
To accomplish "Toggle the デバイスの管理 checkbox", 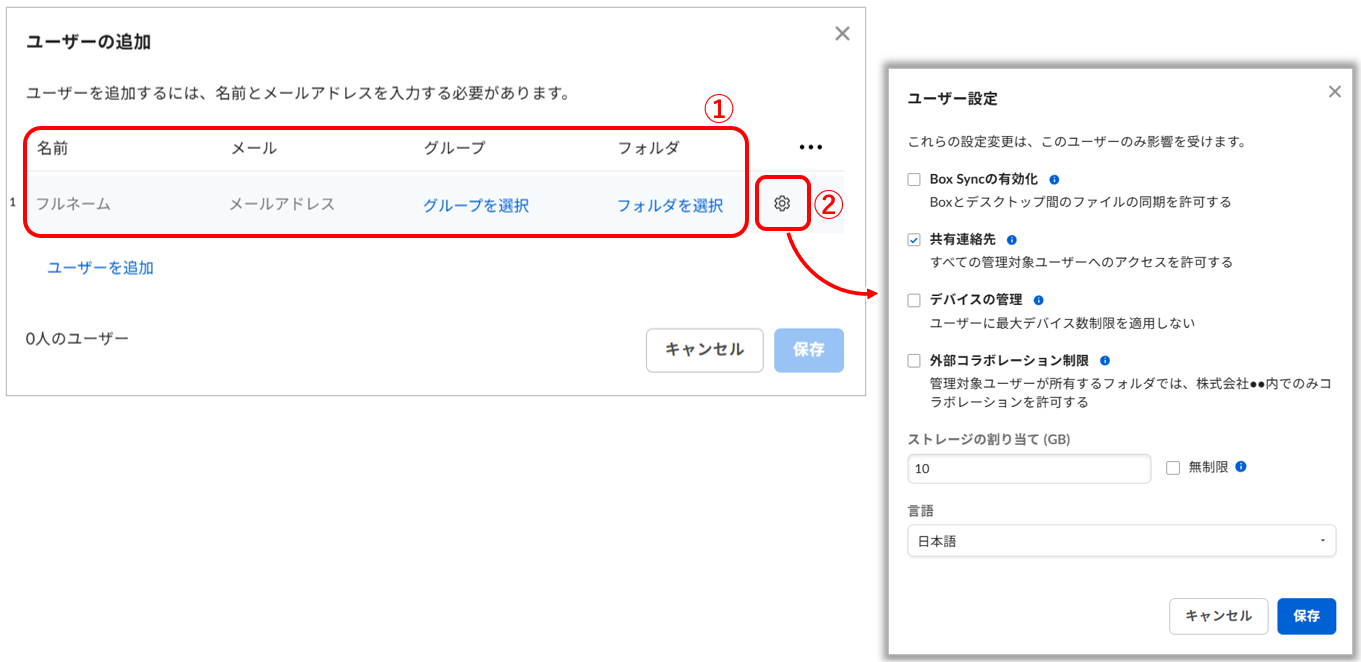I will point(914,300).
